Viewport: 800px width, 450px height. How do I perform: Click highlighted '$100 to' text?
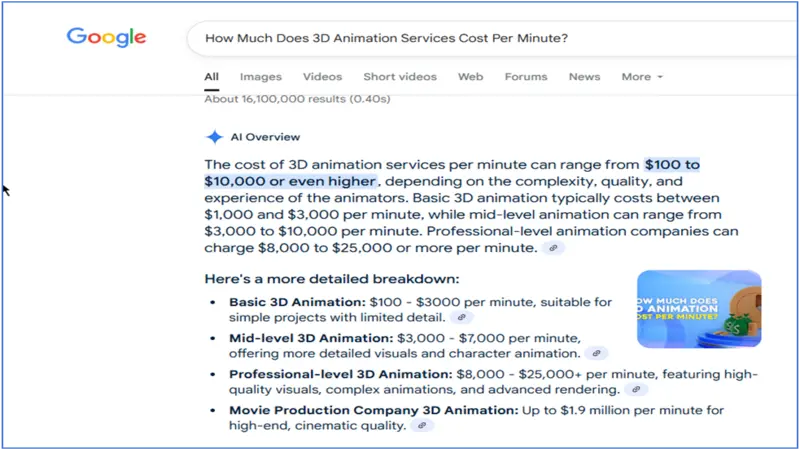click(x=672, y=165)
